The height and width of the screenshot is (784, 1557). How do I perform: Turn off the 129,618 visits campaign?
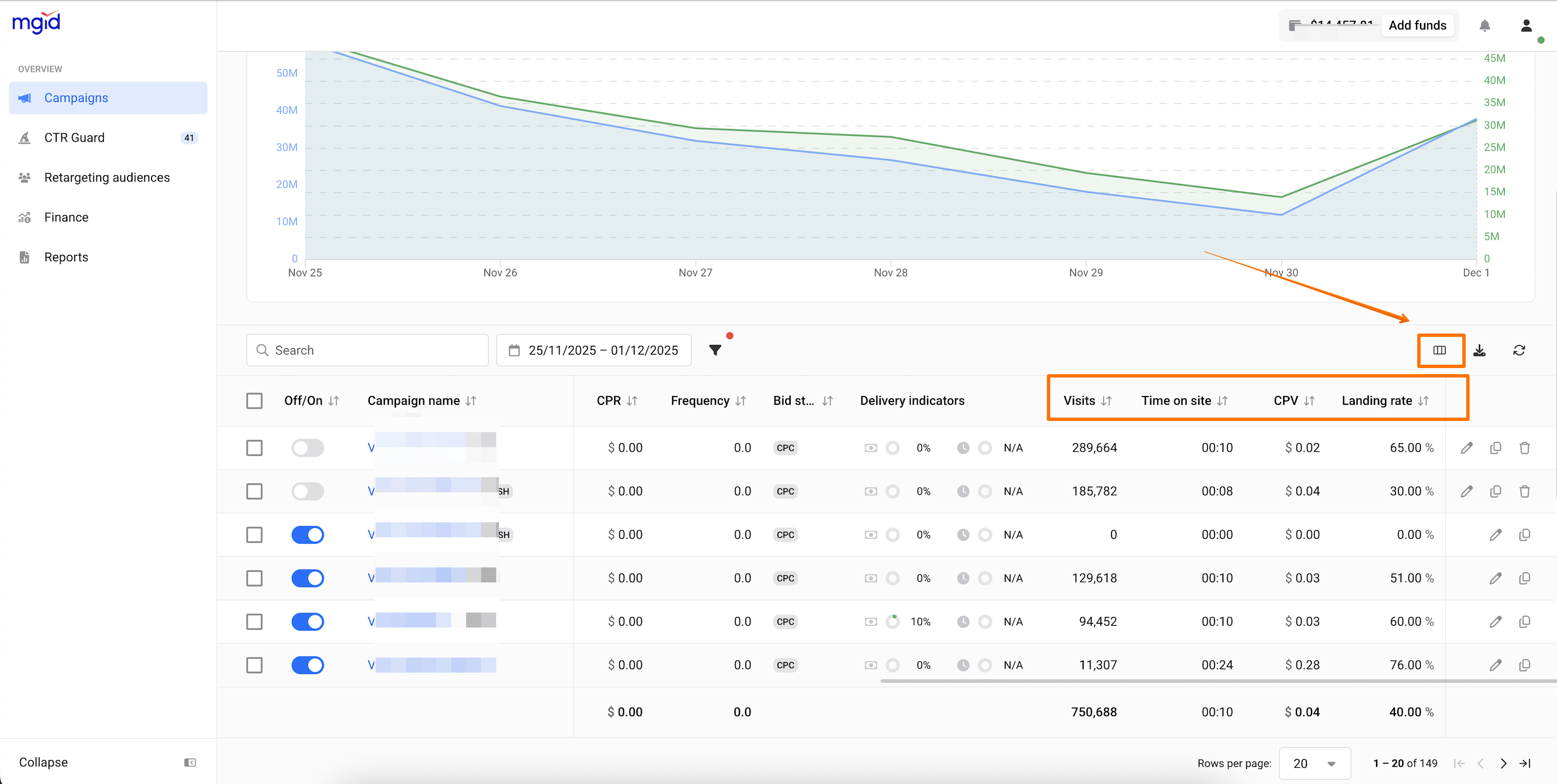coord(307,579)
